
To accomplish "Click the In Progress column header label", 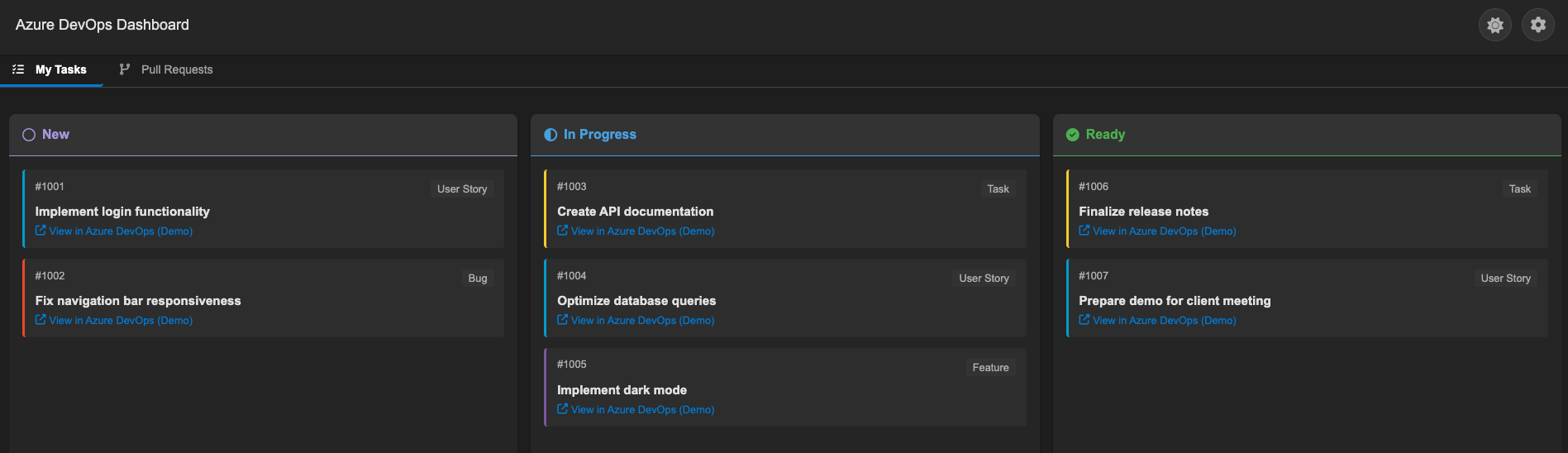I will (x=599, y=135).
